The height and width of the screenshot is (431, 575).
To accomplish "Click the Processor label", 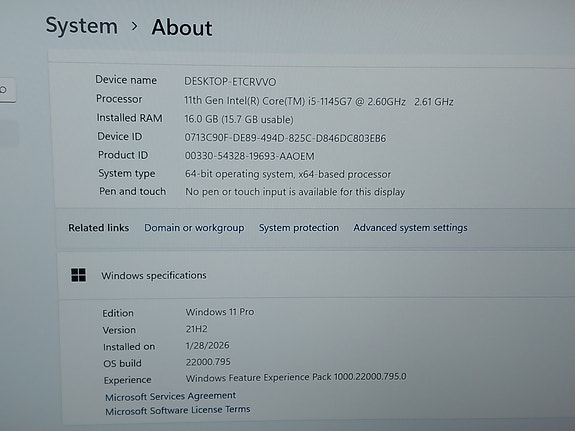I will click(x=119, y=99).
